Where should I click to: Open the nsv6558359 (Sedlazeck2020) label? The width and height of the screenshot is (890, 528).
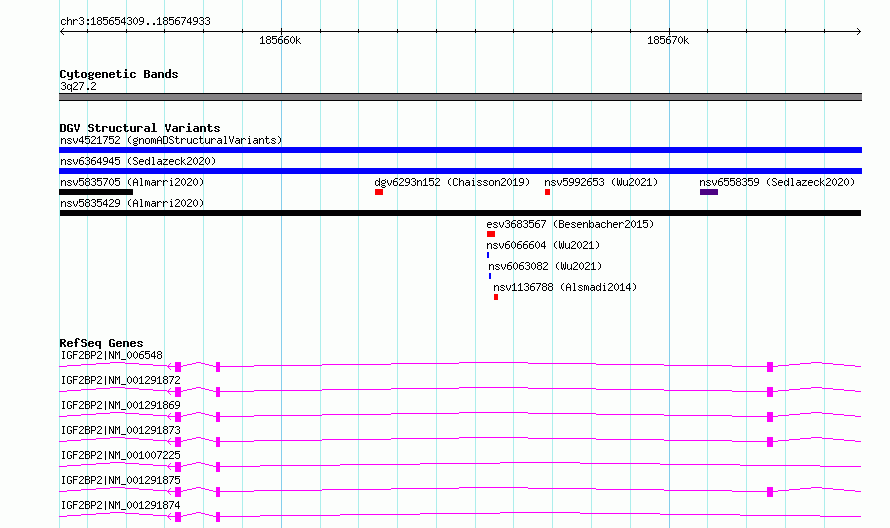pos(777,182)
